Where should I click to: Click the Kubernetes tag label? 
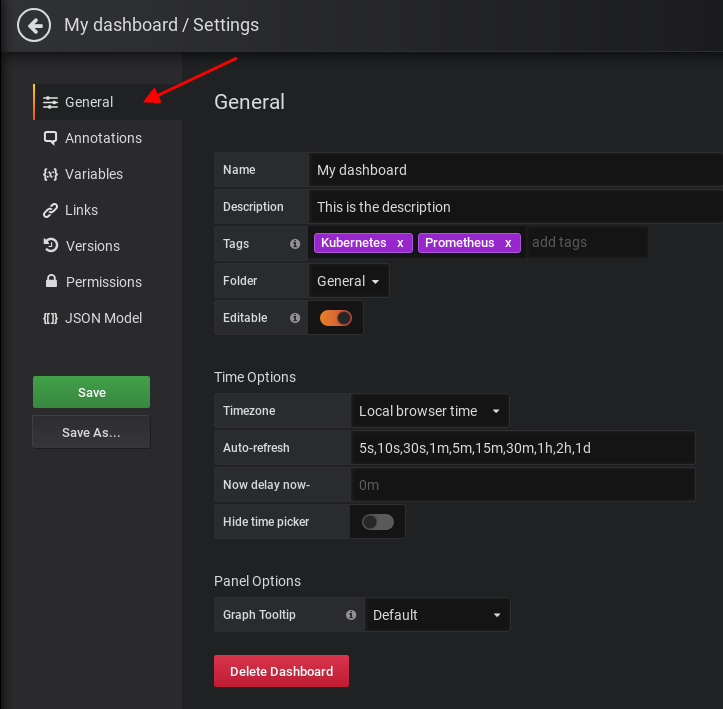click(x=354, y=243)
